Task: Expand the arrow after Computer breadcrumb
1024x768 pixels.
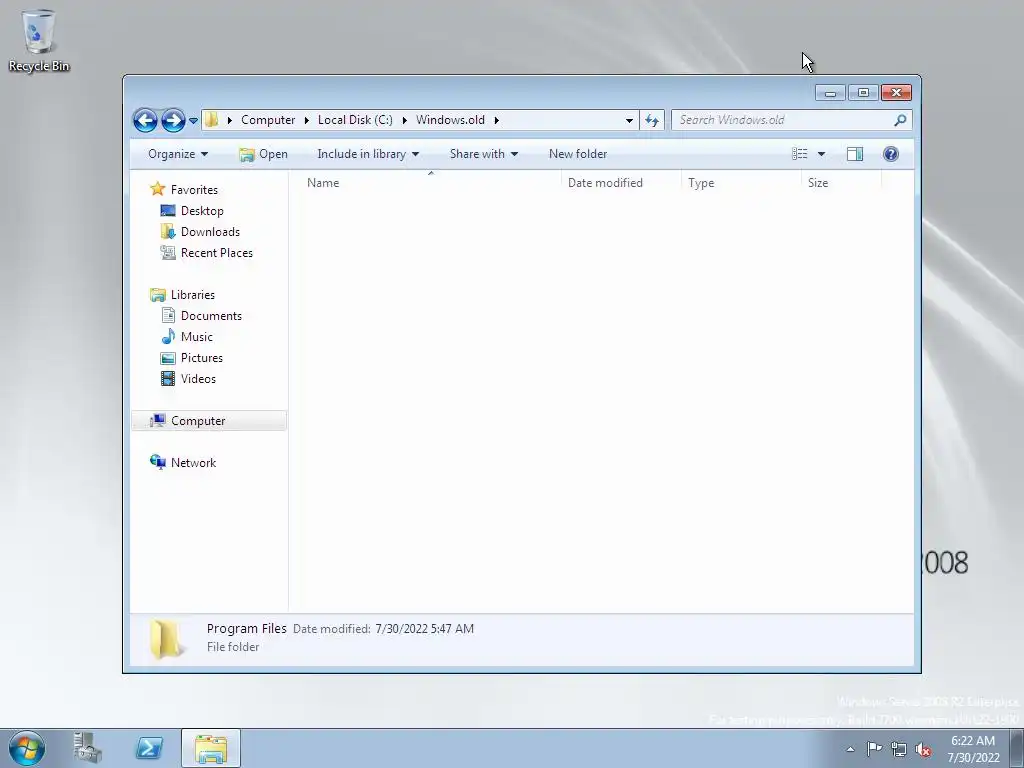Action: [306, 120]
